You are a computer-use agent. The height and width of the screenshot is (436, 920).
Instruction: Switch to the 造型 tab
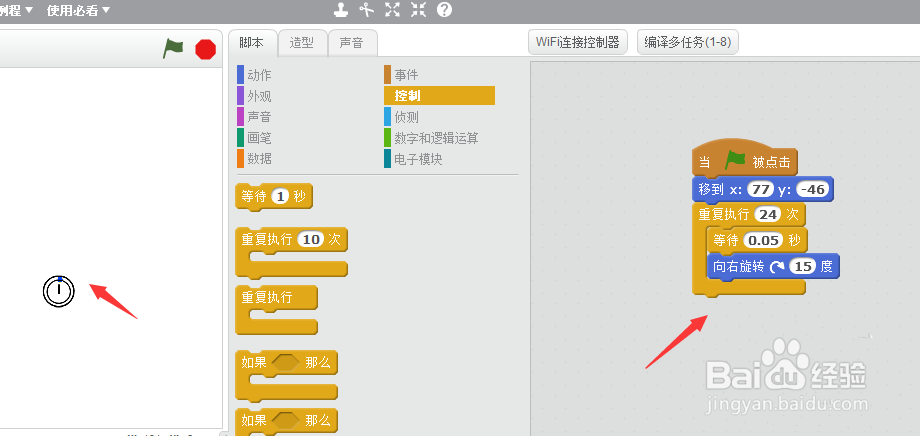click(302, 43)
